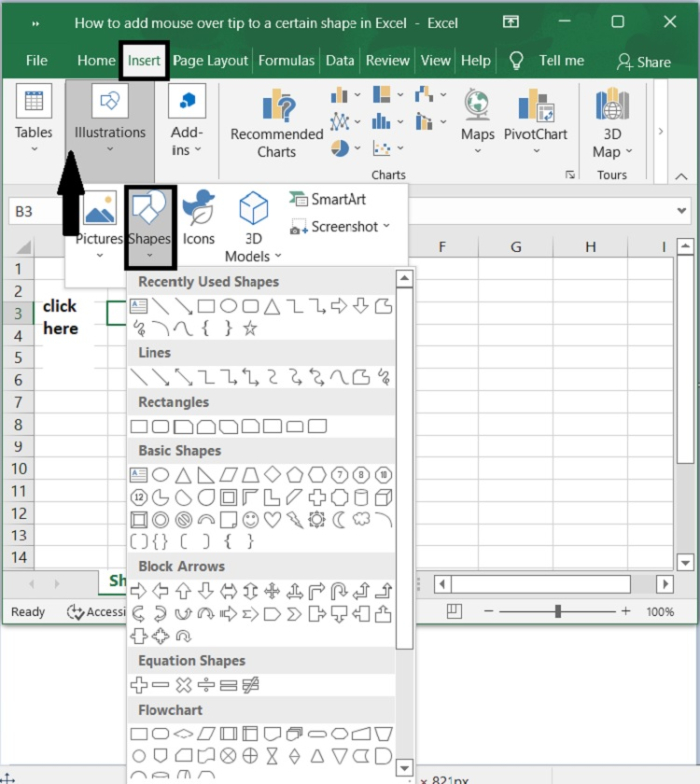Expand the formula bar chevron
This screenshot has width=700, height=784.
tap(681, 211)
